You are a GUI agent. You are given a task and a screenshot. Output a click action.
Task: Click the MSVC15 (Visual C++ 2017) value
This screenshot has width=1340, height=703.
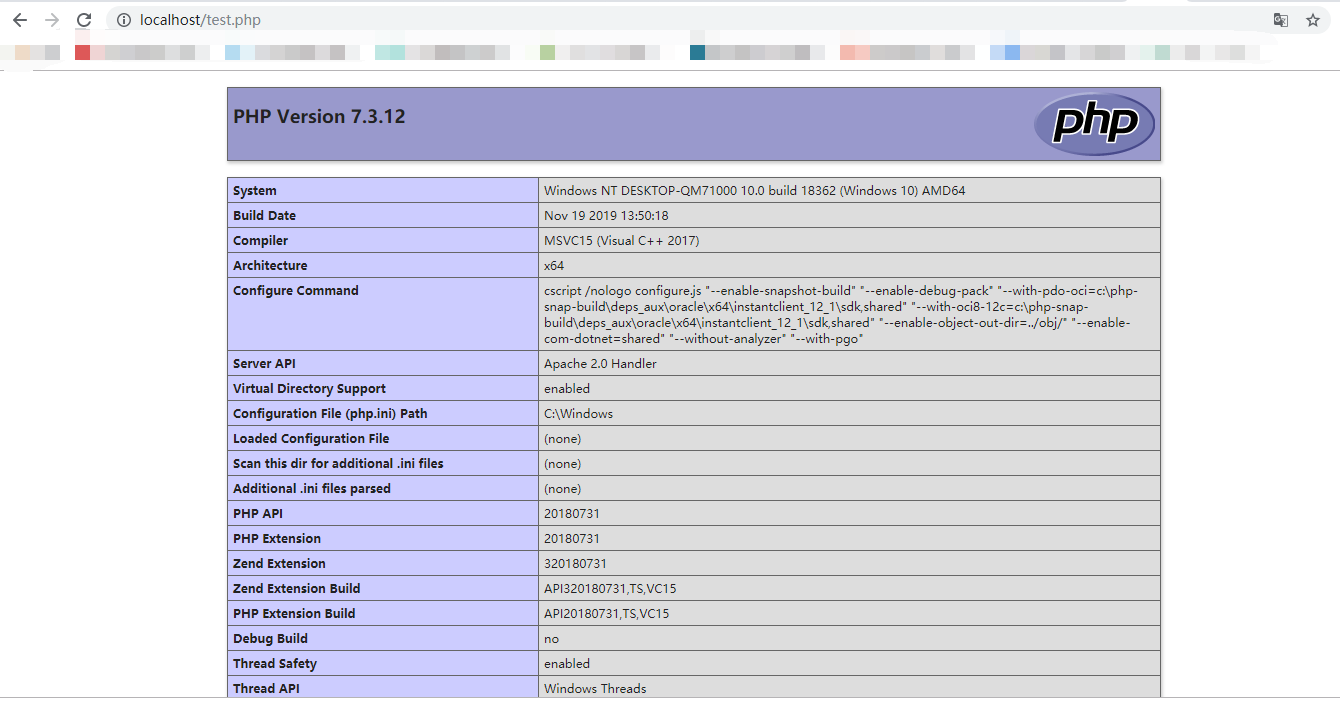pos(621,241)
